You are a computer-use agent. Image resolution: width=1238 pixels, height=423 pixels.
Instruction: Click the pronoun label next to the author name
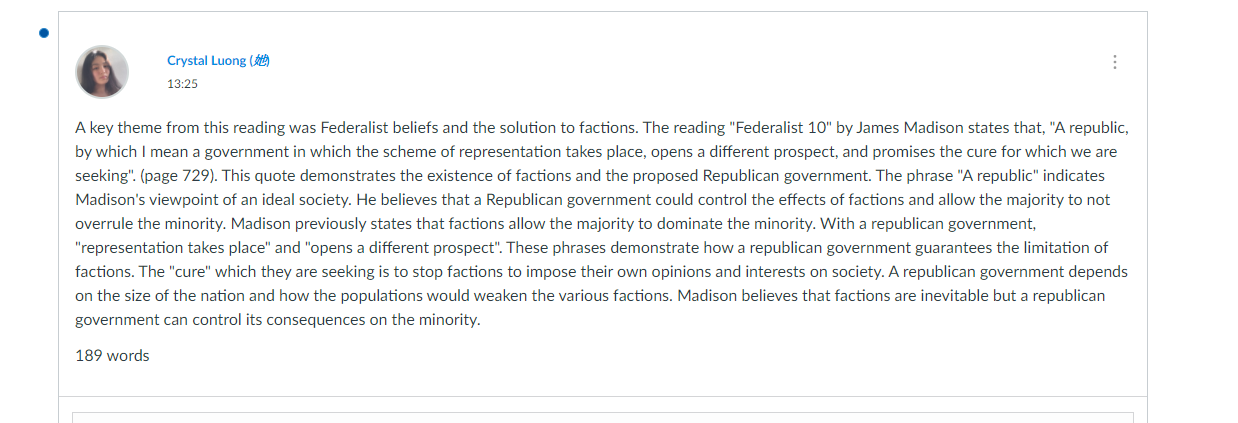259,61
